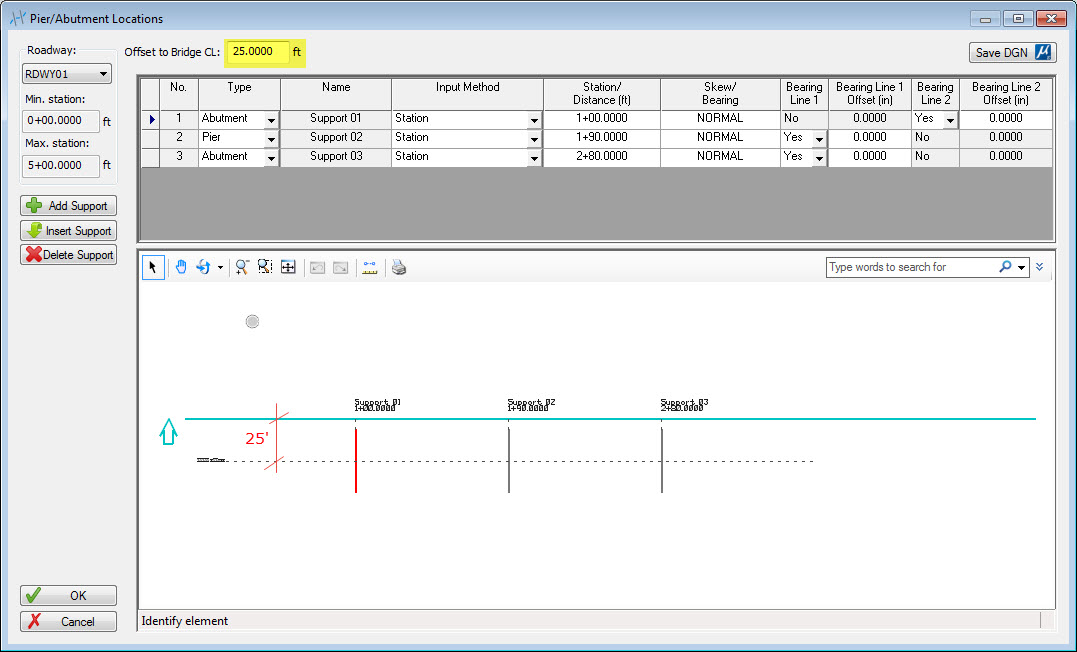Click Skew/Bearing NORMAL cell for Support 03

[x=720, y=157]
